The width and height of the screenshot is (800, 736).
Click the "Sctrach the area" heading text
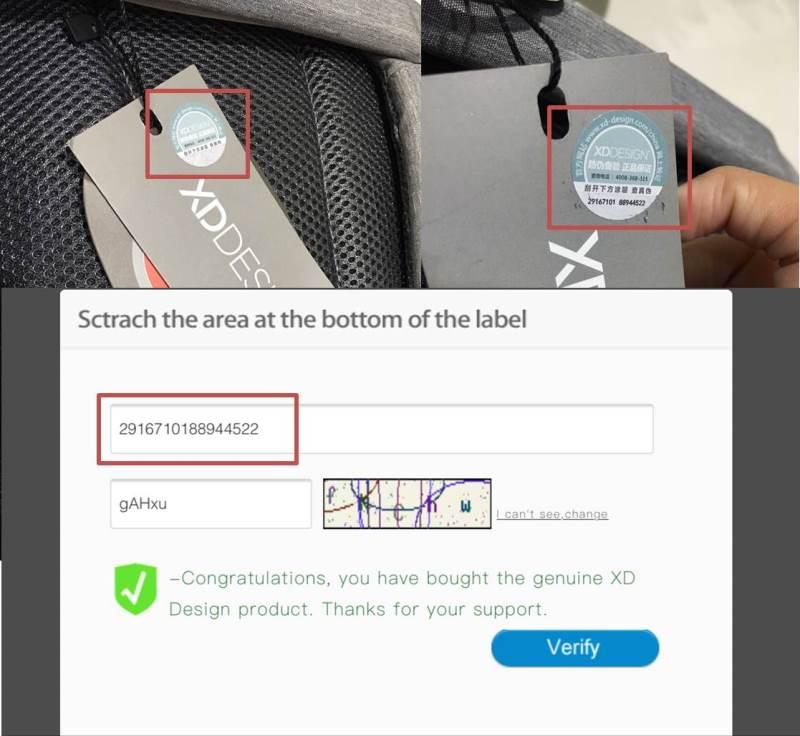coord(302,319)
